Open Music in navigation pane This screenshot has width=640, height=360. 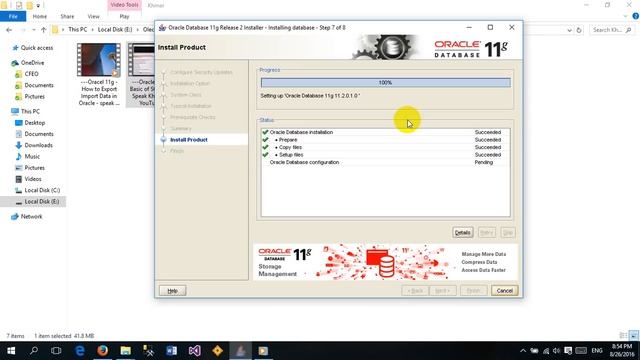[x=32, y=157]
